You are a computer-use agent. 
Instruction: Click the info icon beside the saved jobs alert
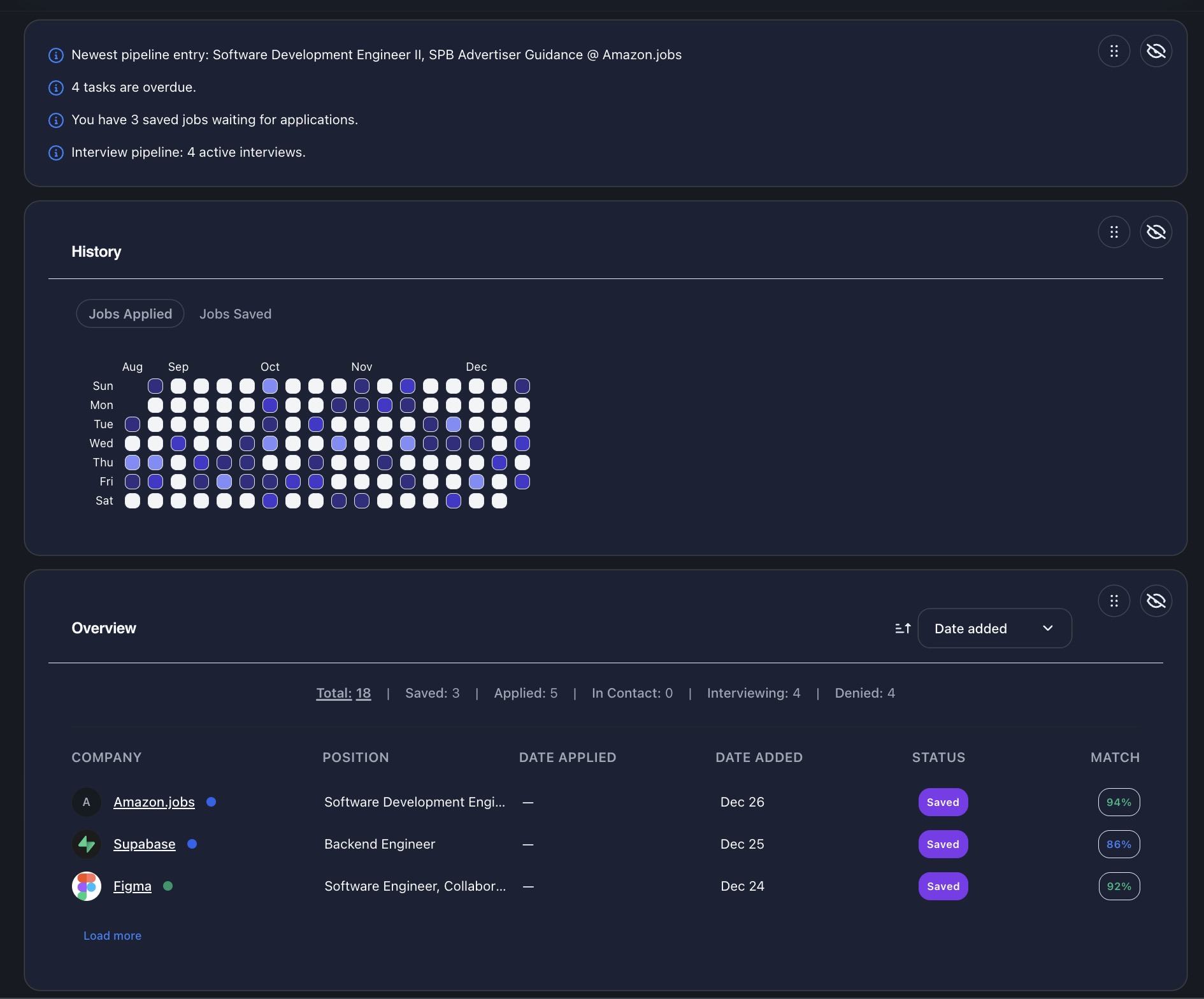[55, 120]
